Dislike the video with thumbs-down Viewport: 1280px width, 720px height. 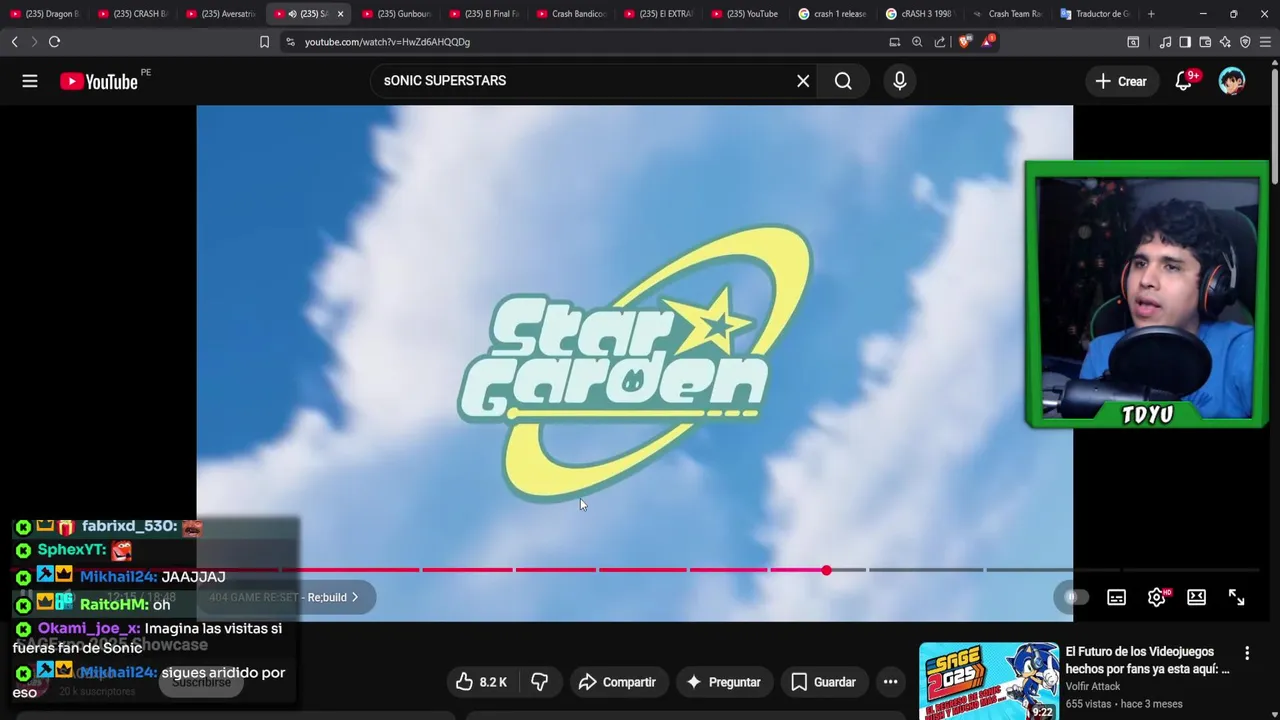[540, 682]
